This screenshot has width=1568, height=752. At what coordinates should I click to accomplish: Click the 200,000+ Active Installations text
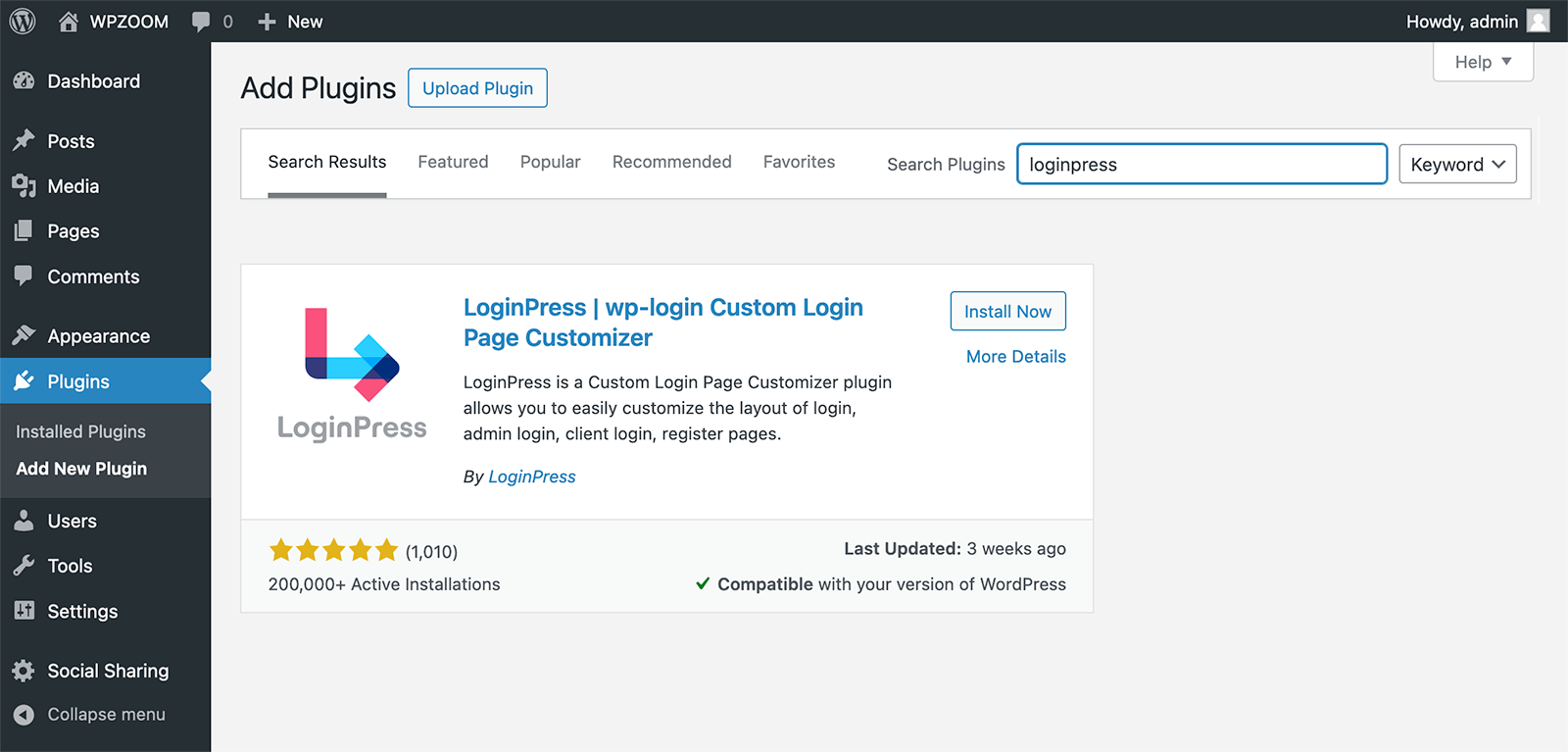pyautogui.click(x=384, y=584)
